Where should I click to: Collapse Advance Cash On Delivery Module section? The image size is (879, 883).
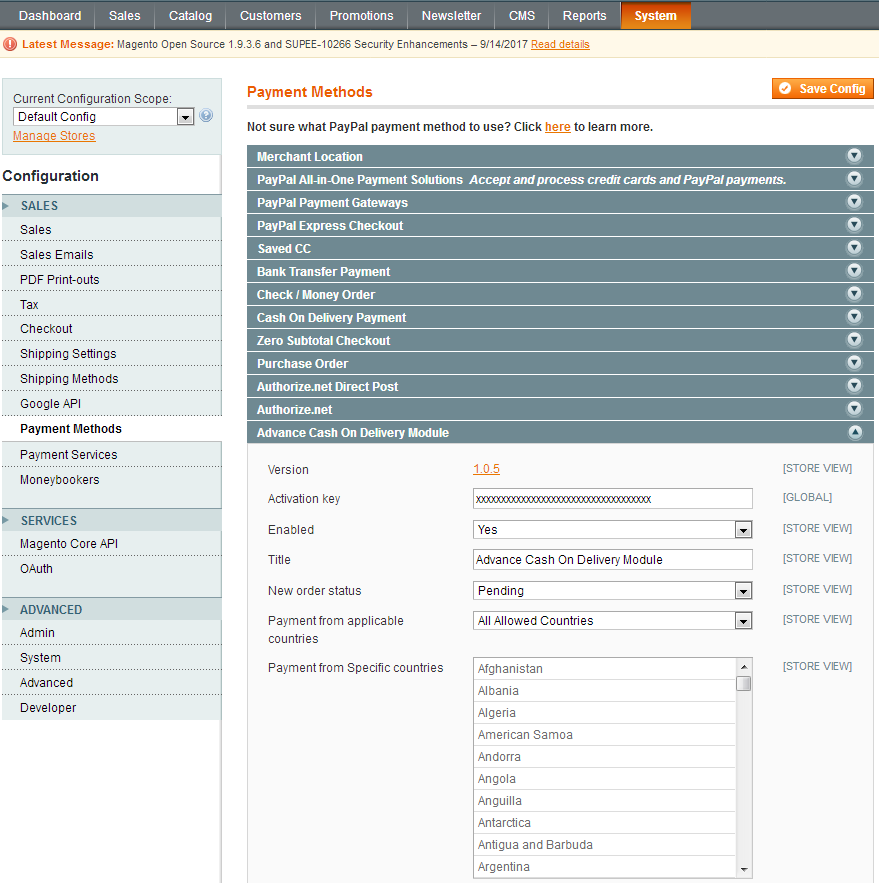tap(854, 433)
